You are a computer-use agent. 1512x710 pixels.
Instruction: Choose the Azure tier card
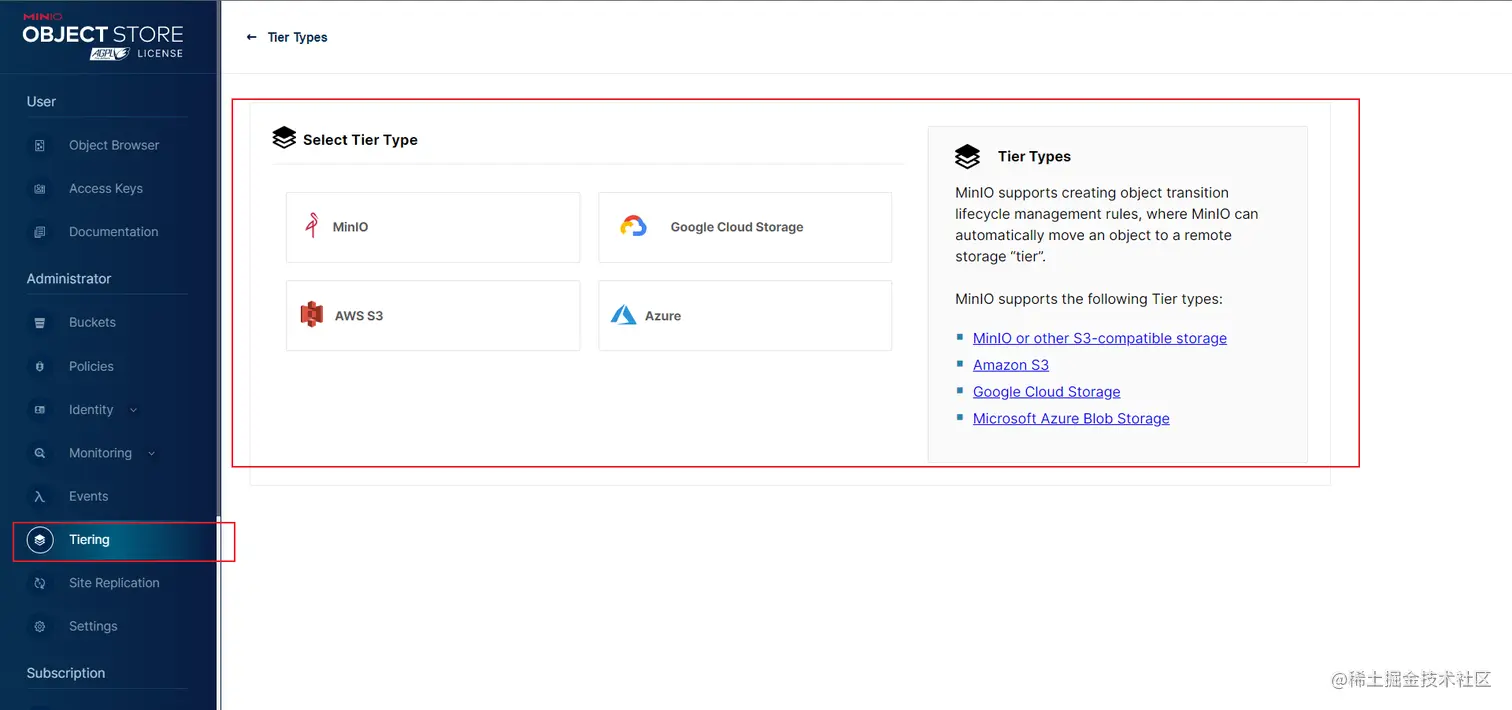point(745,315)
